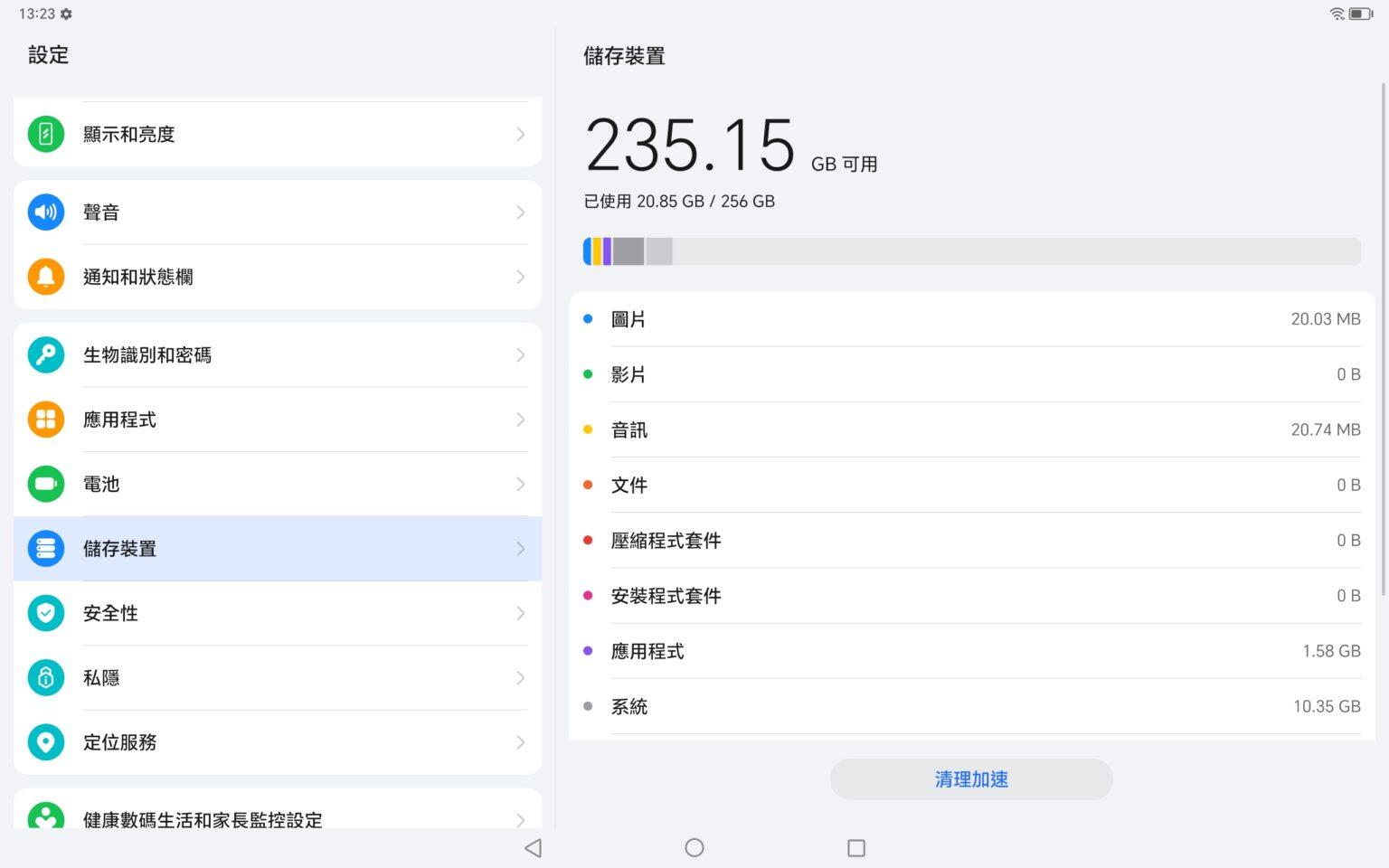Open the 應用程式 apps grid icon
The image size is (1389, 868).
click(x=46, y=420)
